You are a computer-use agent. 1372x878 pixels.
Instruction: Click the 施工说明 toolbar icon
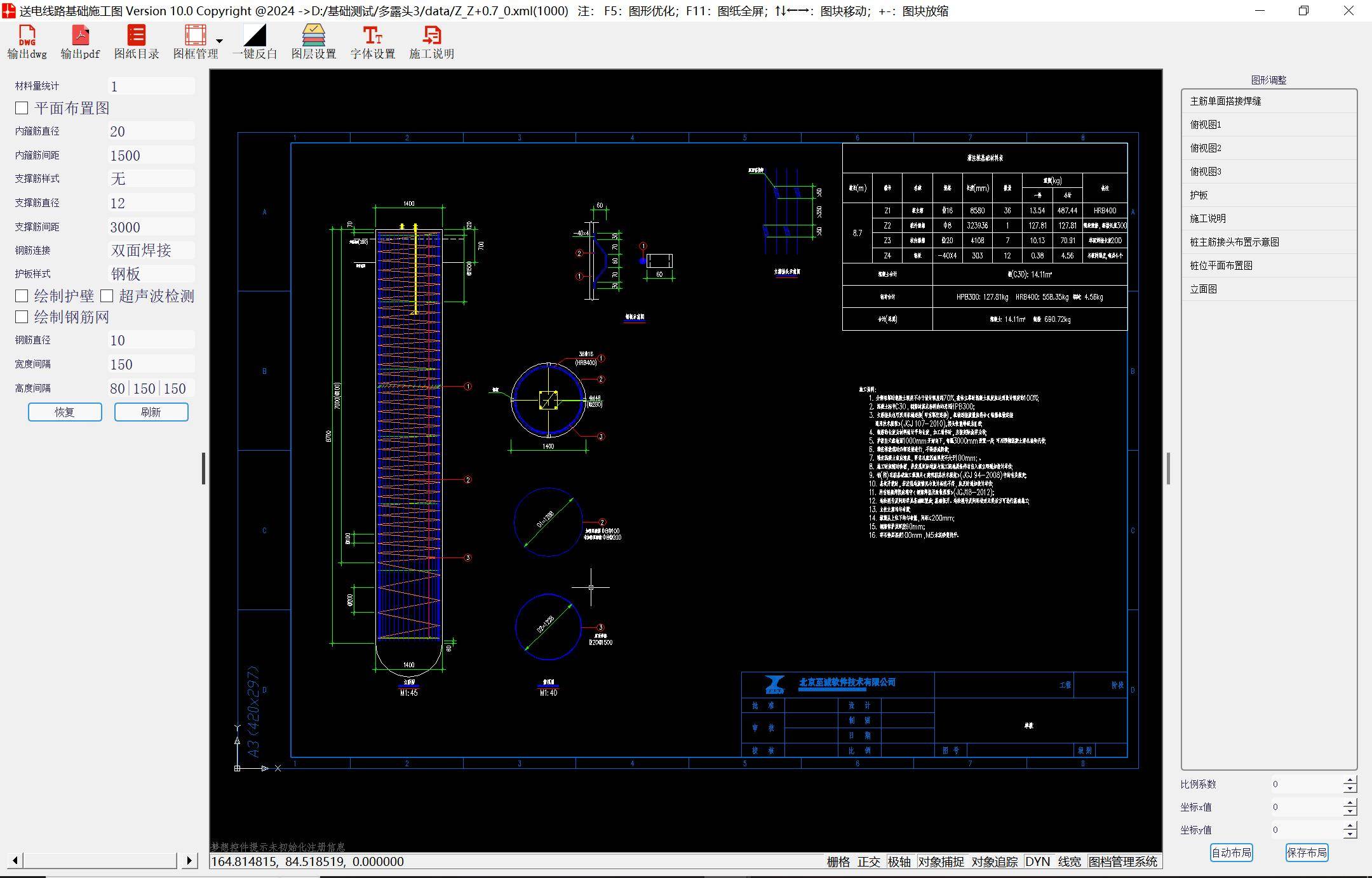pos(431,36)
